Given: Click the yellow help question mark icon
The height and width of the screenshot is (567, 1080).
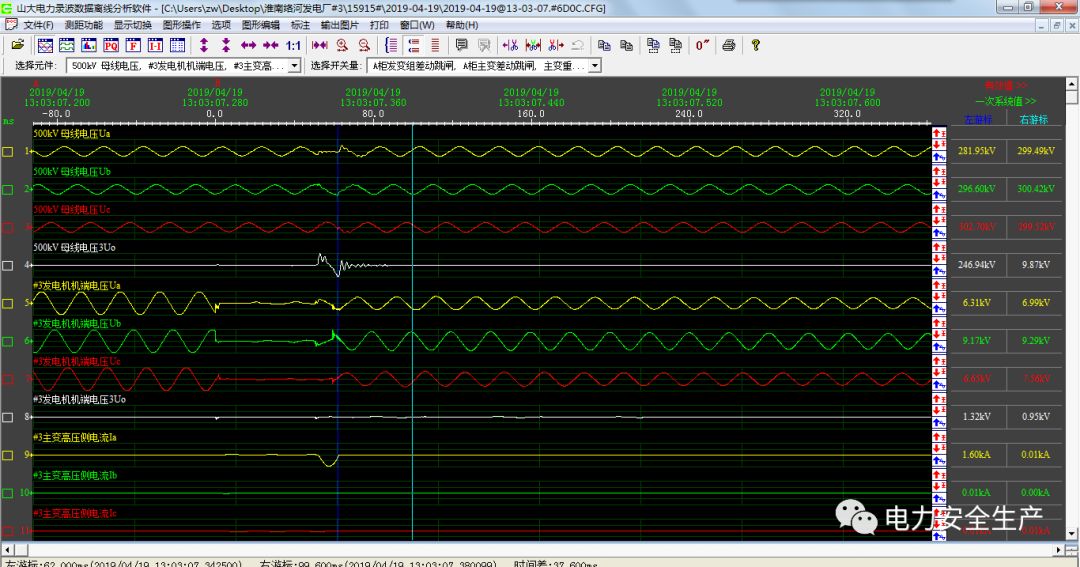Looking at the screenshot, I should (756, 45).
